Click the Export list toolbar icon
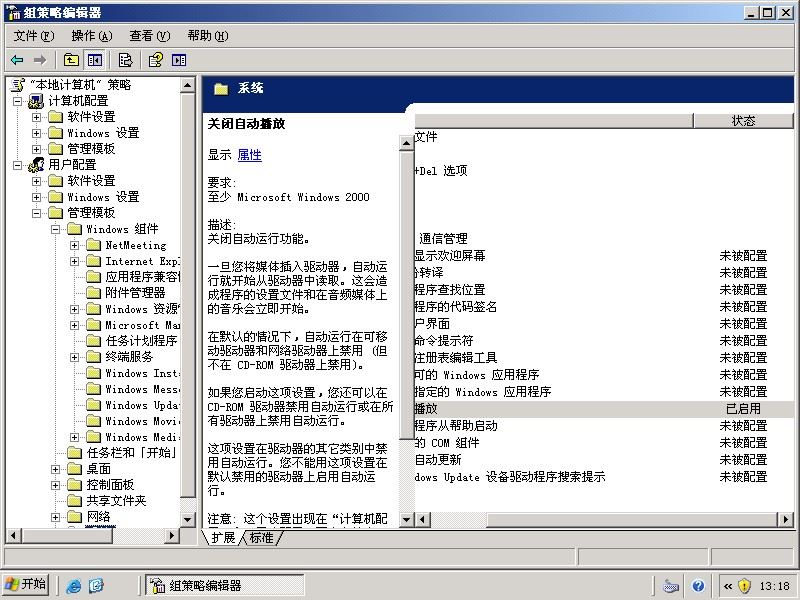The height and width of the screenshot is (600, 800). (125, 60)
